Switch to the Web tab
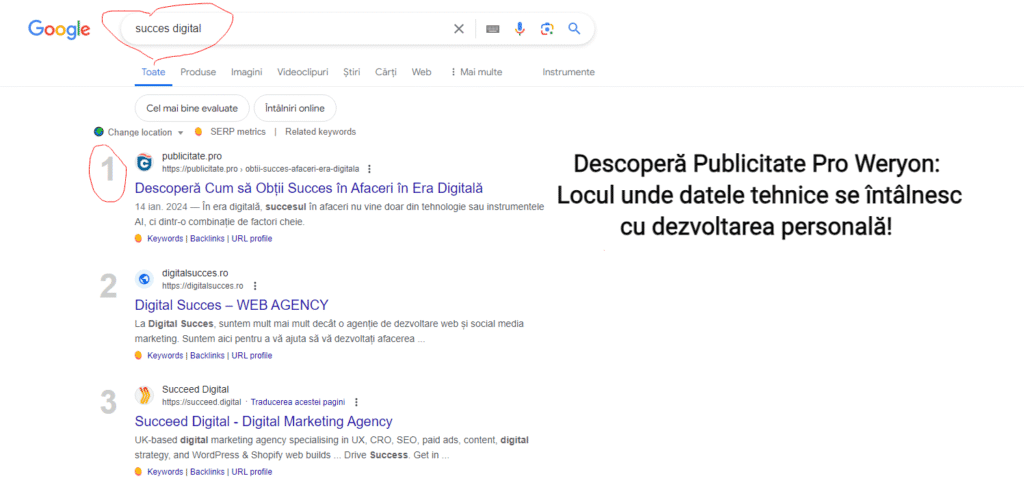1024x500 pixels. [x=421, y=72]
